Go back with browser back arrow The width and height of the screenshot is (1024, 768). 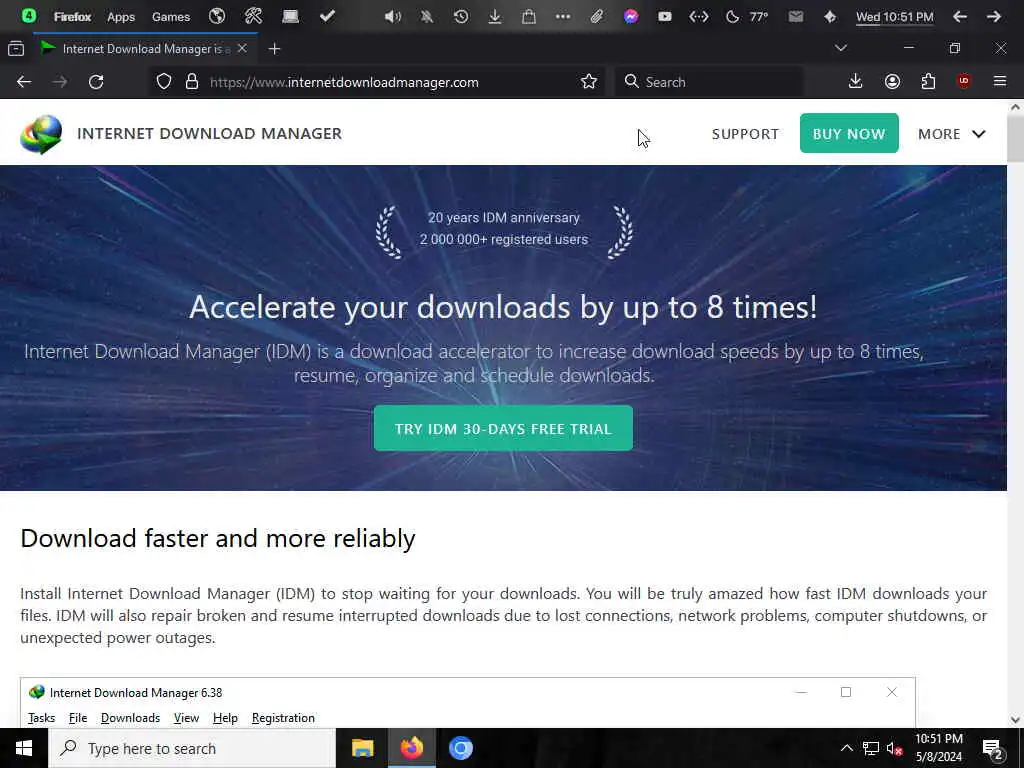[24, 82]
